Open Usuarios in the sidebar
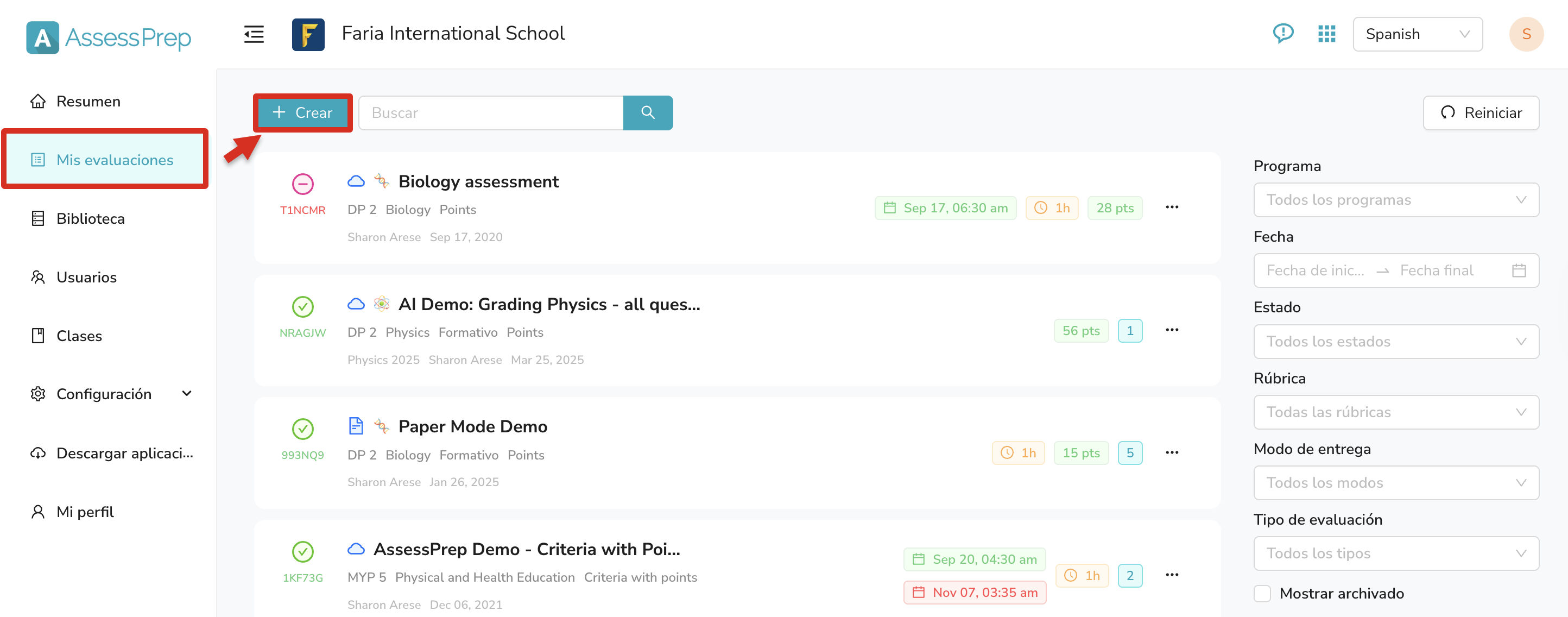This screenshot has width=1568, height=617. click(86, 277)
